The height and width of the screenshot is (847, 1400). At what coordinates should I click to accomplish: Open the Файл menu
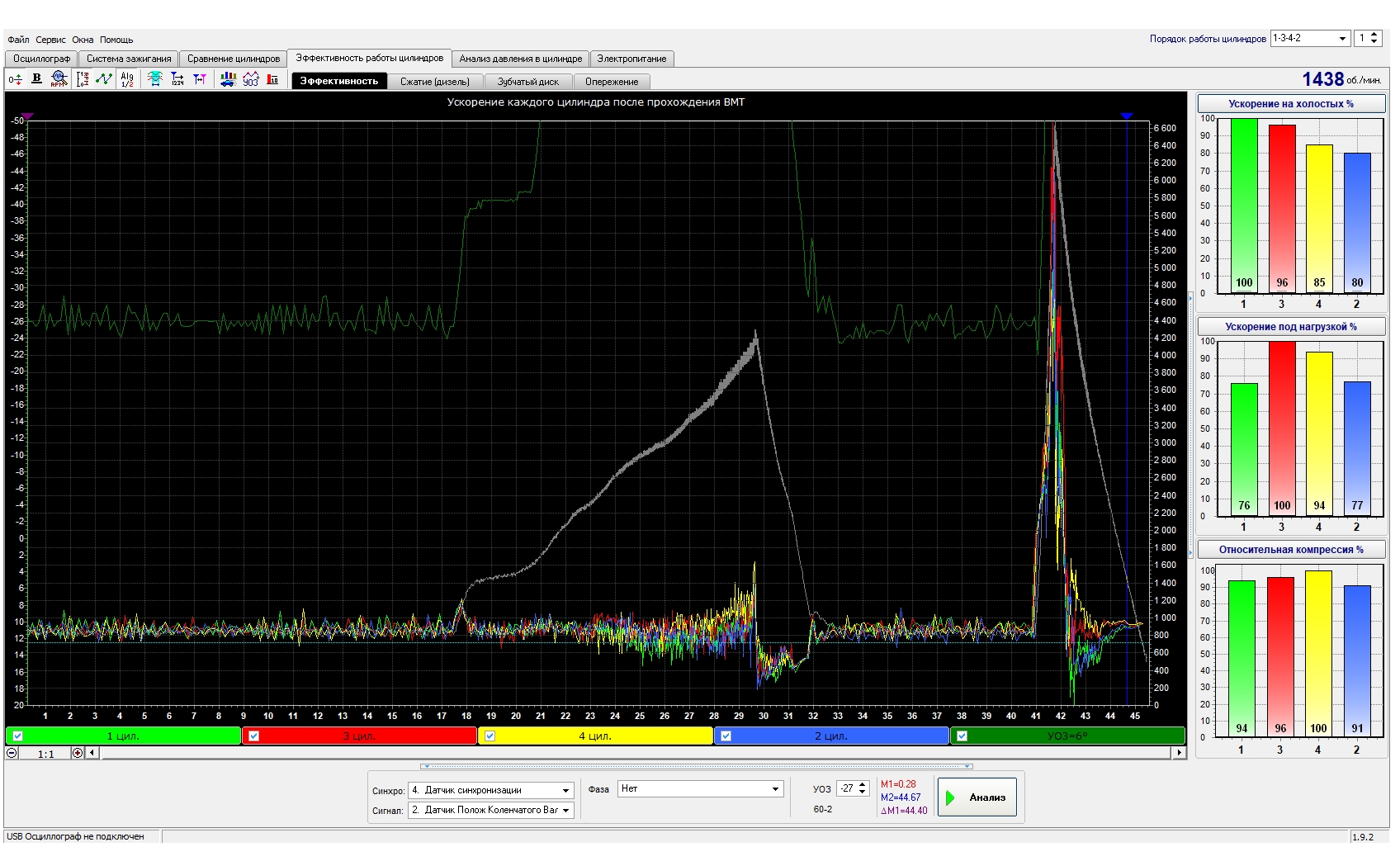(x=18, y=40)
